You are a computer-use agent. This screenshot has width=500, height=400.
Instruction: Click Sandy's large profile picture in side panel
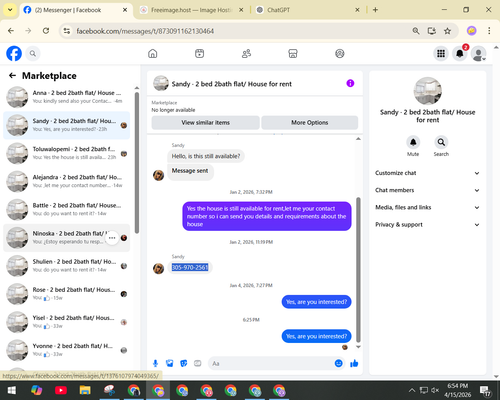click(x=428, y=91)
